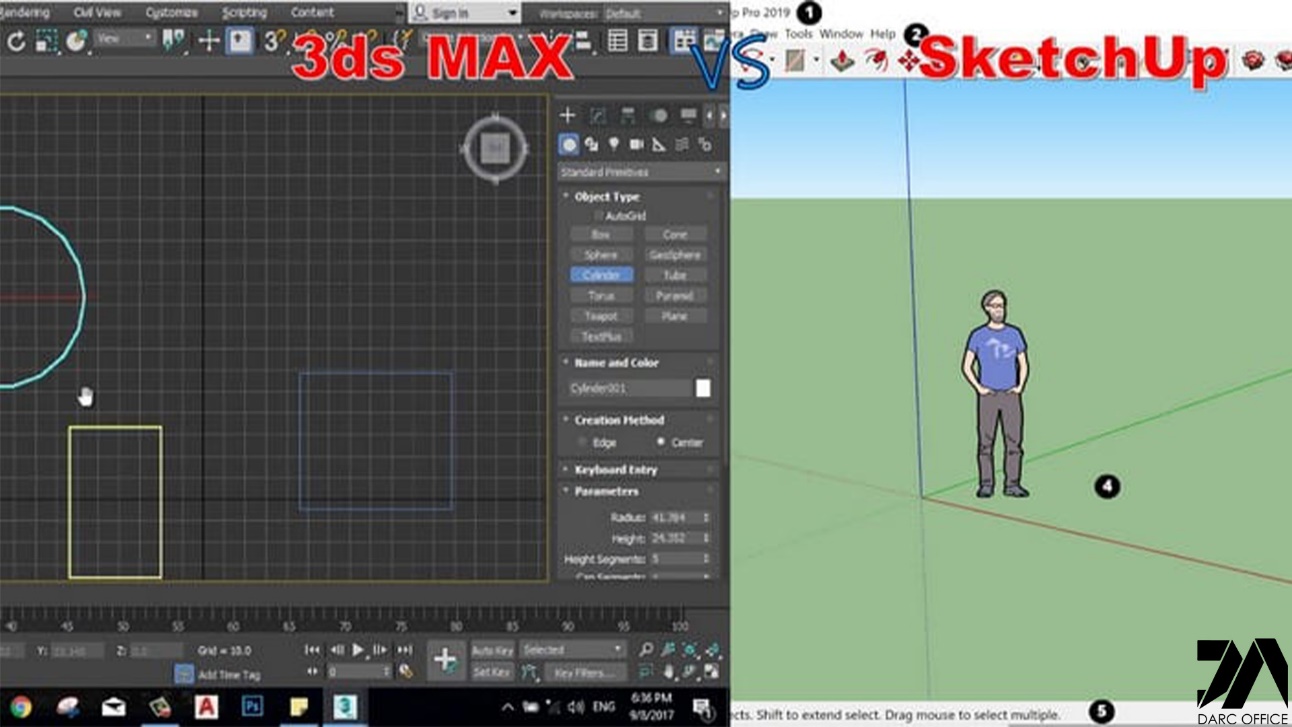
Task: Open the Display panel tab icon
Action: pyautogui.click(x=688, y=116)
